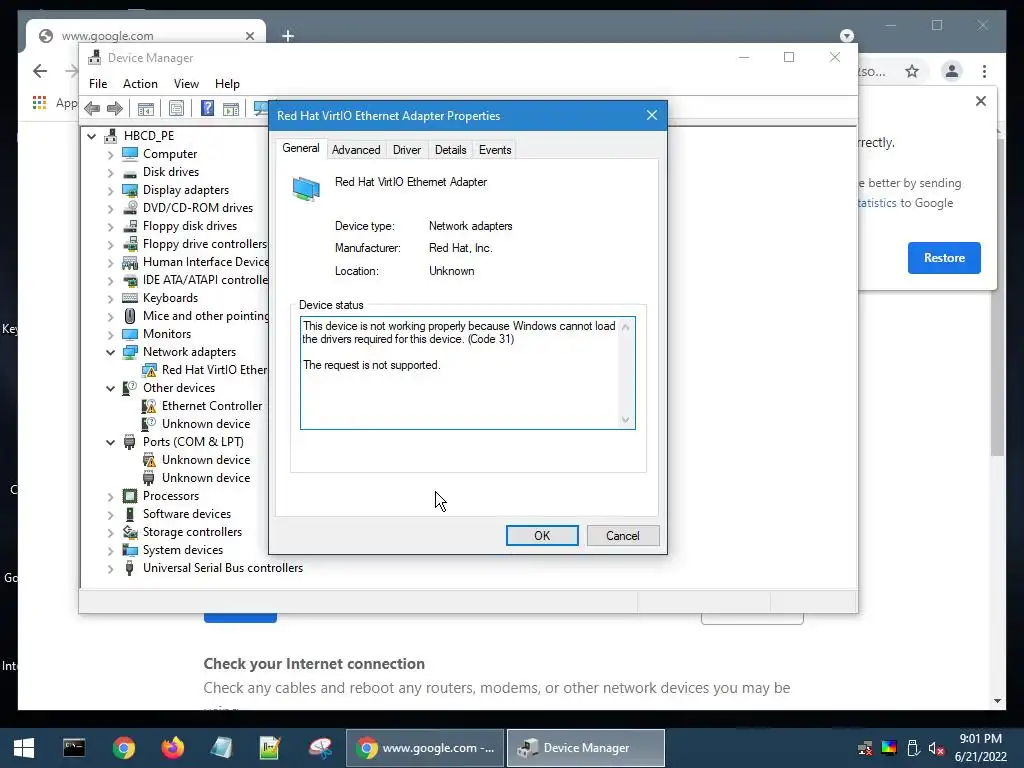Select 'Mice and other pointing' tree row
The image size is (1024, 768).
tap(206, 316)
